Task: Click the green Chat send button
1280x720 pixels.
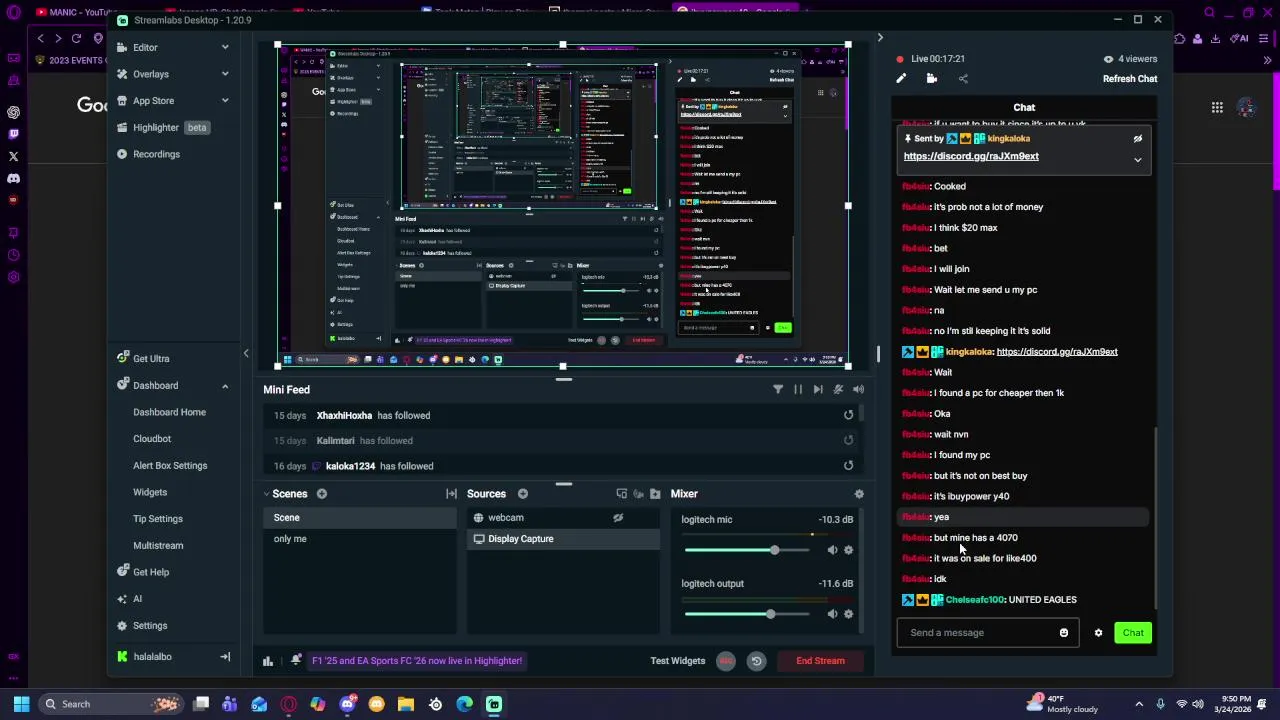Action: [x=1133, y=633]
